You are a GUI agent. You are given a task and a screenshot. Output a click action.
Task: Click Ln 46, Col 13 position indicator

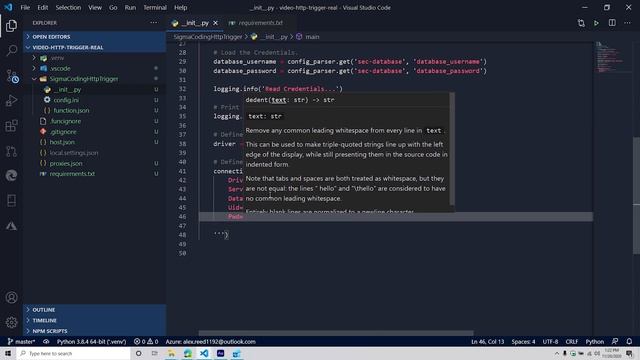click(x=487, y=342)
